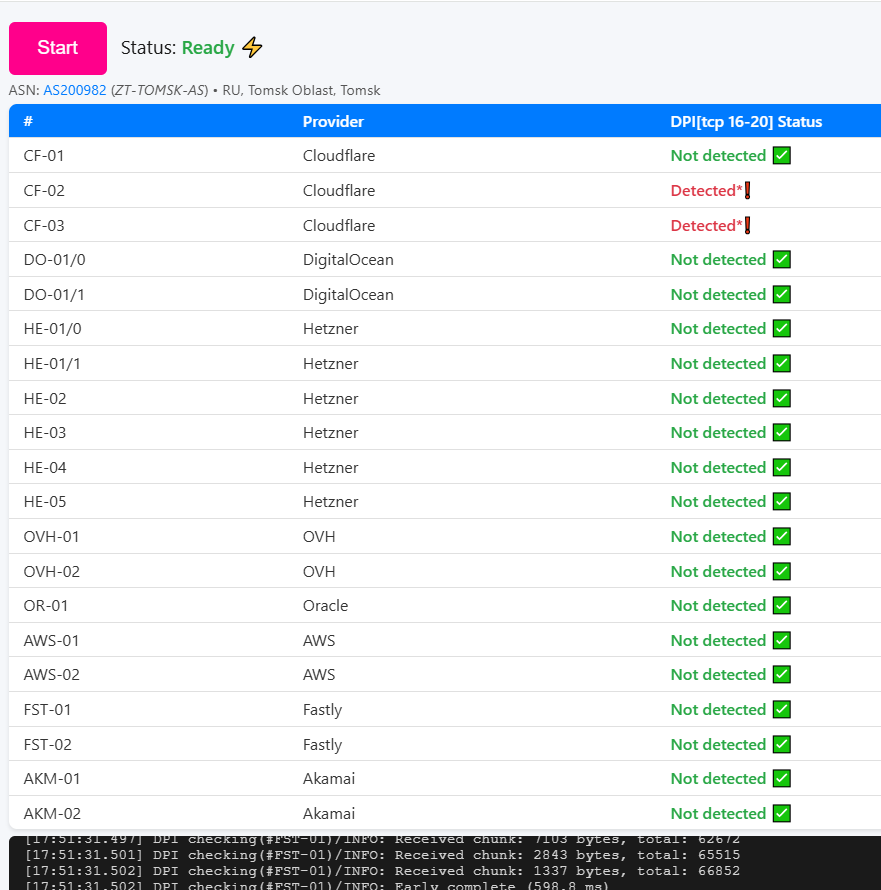The image size is (881, 890).
Task: Click the green checkmark icon for OR-01
Action: pos(782,606)
